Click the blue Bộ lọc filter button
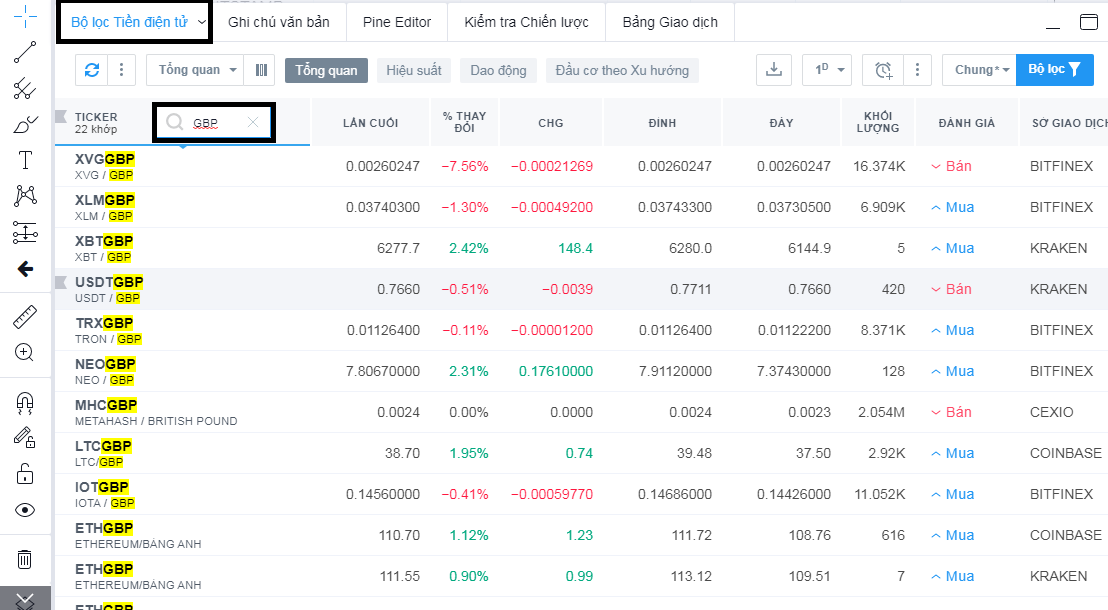1108x610 pixels. pyautogui.click(x=1054, y=70)
